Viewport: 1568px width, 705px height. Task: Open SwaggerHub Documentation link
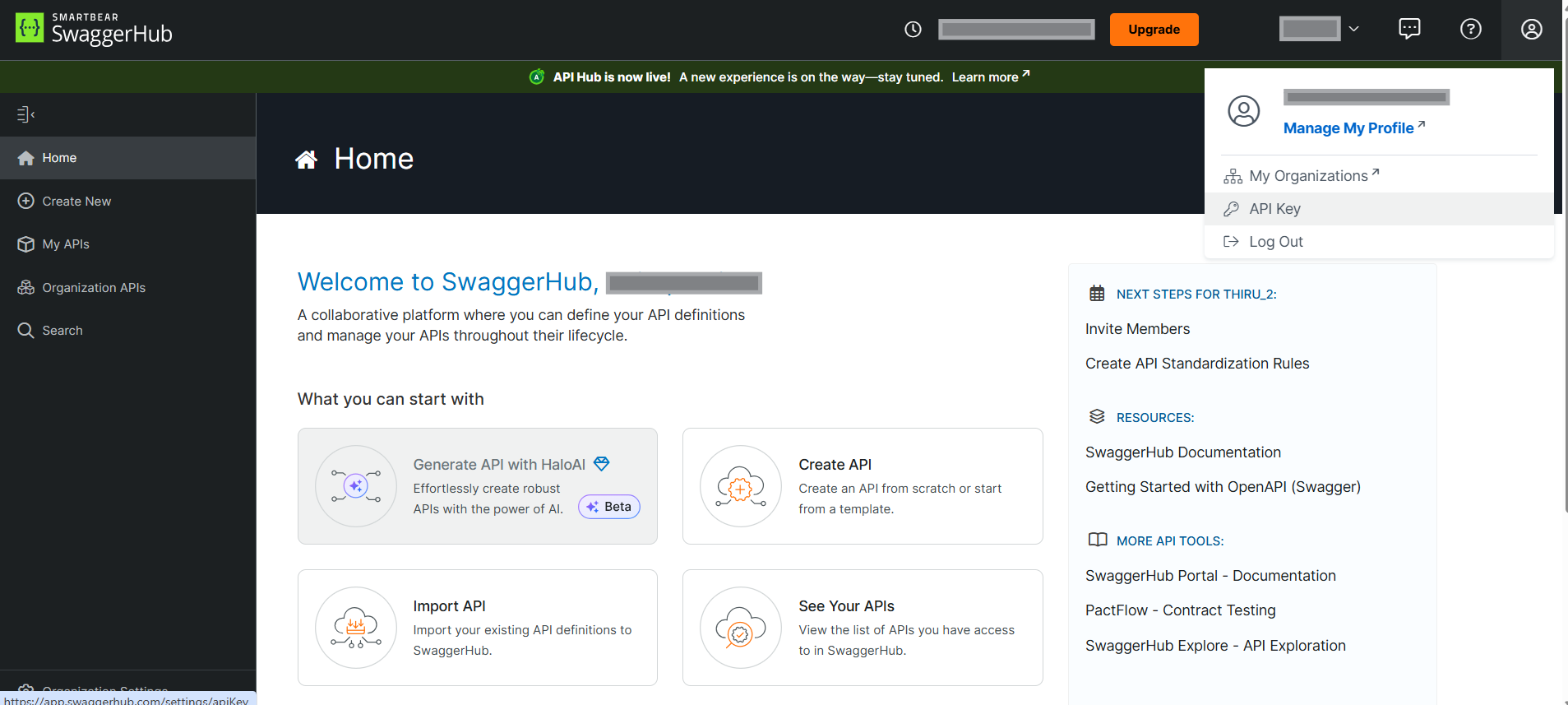pos(1183,452)
